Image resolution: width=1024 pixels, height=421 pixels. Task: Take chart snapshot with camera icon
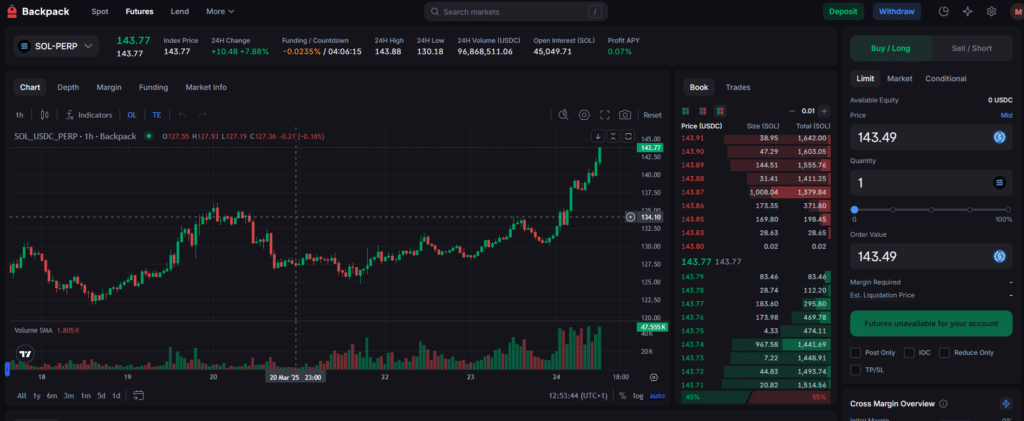pos(625,115)
